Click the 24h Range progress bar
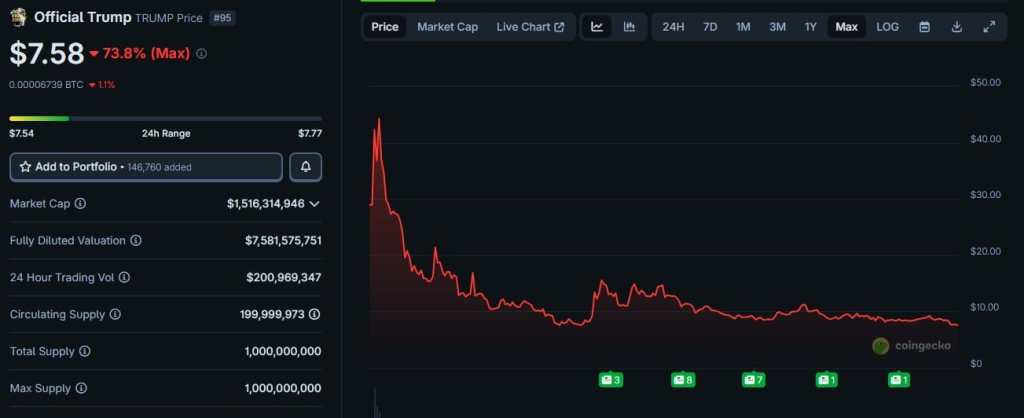The width and height of the screenshot is (1024, 418). [x=165, y=118]
